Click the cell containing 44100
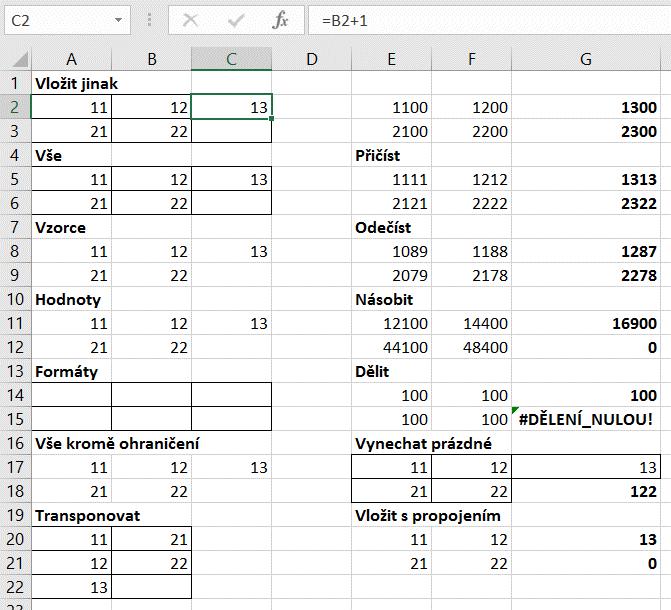This screenshot has width=671, height=610. [392, 347]
